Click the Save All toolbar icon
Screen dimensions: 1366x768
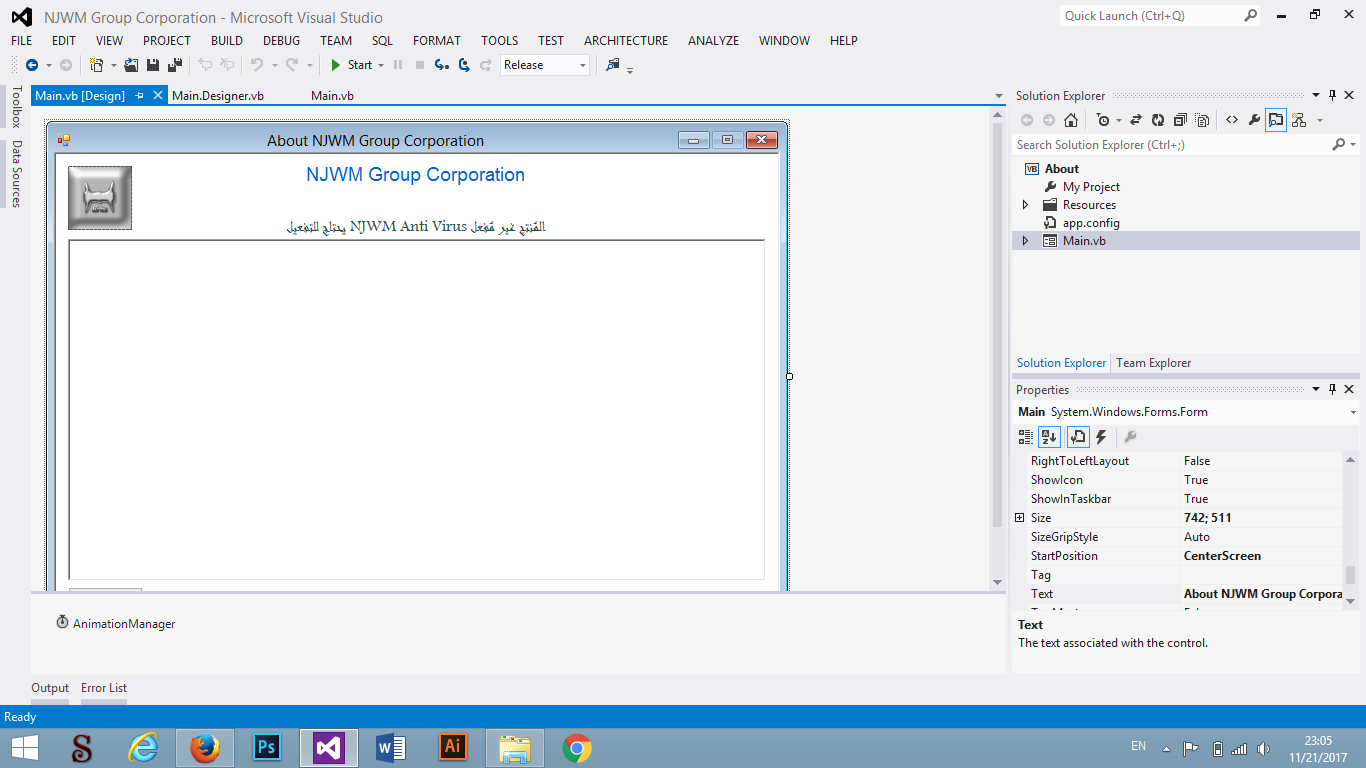[x=175, y=65]
